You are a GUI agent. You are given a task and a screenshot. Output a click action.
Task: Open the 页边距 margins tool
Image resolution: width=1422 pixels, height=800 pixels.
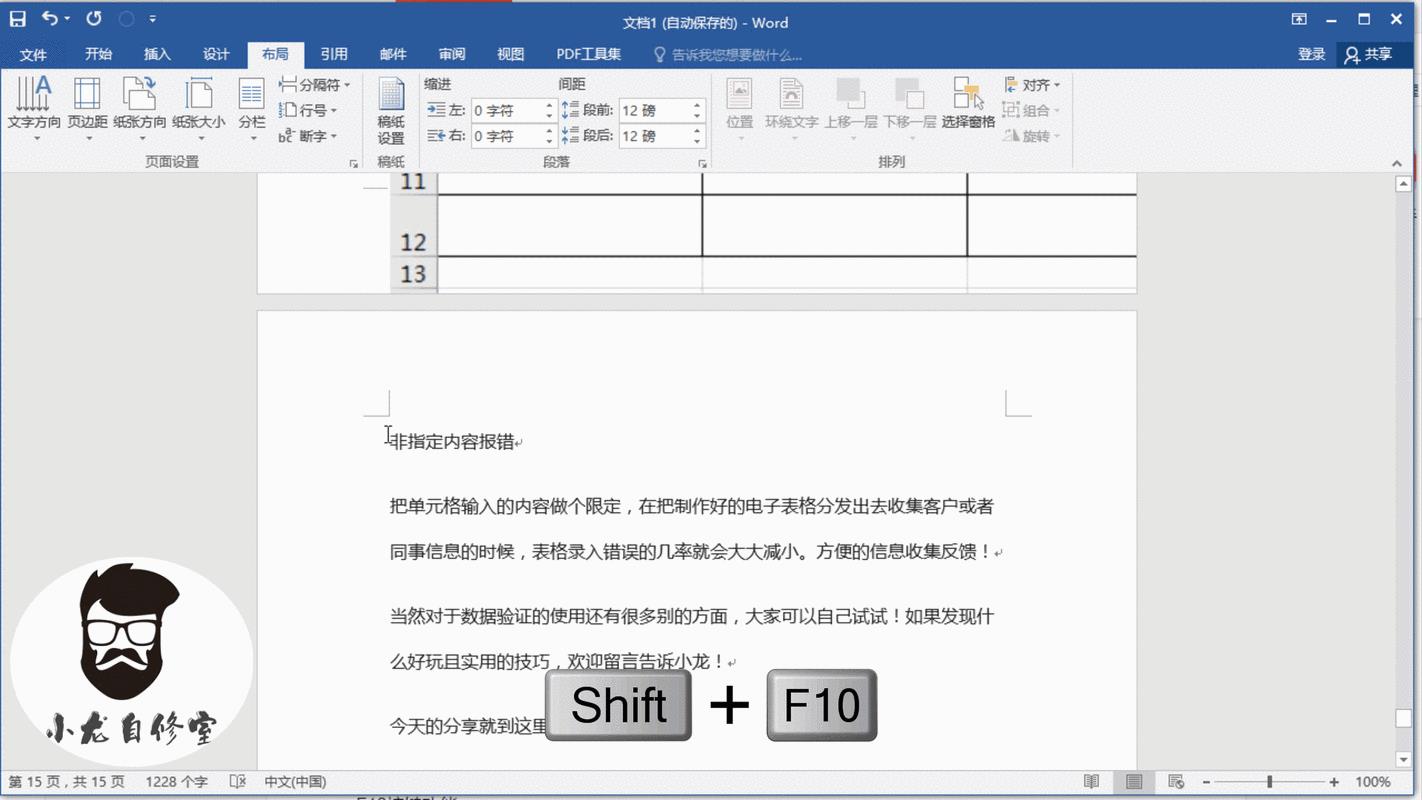88,108
